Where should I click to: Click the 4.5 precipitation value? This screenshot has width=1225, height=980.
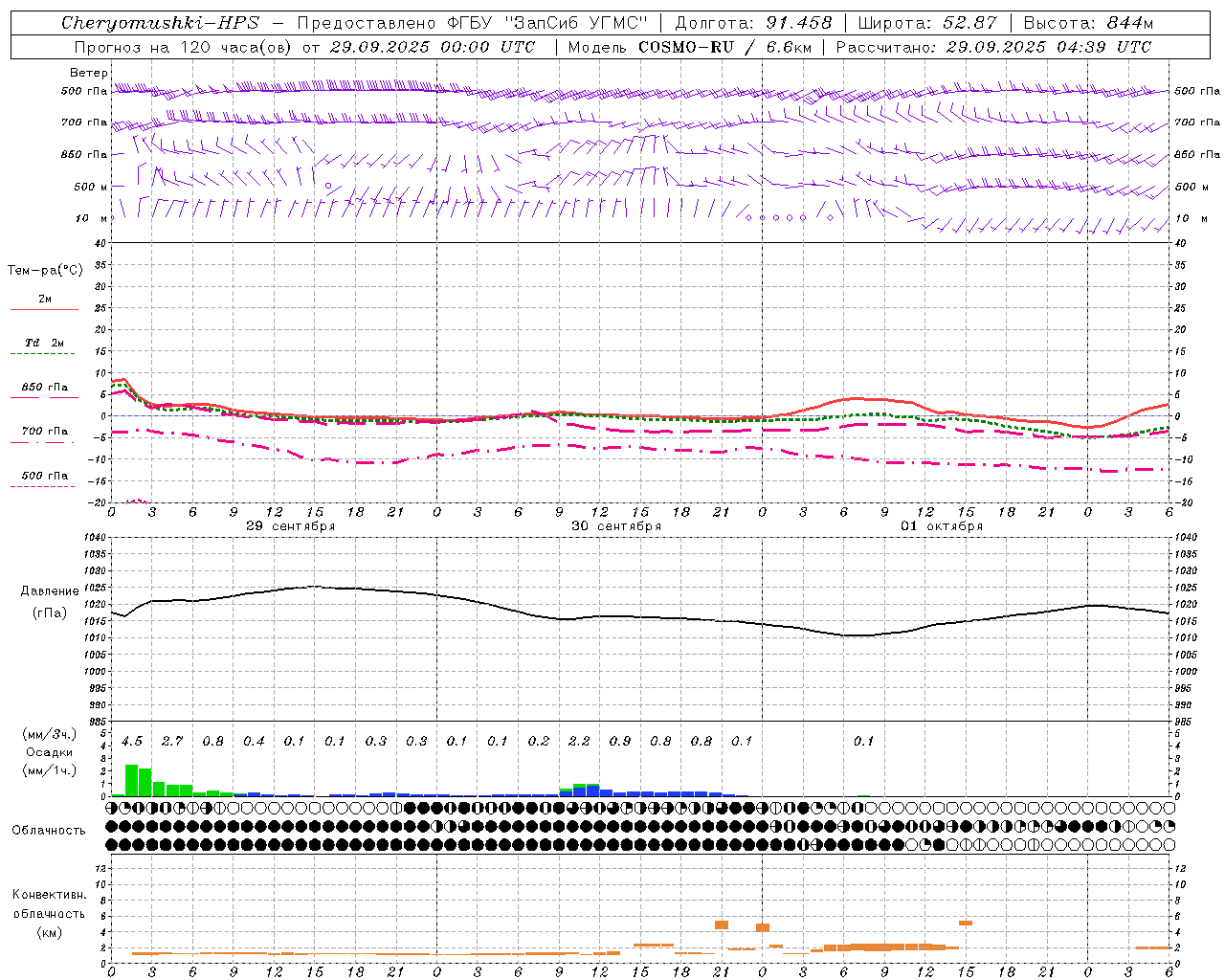pyautogui.click(x=132, y=742)
